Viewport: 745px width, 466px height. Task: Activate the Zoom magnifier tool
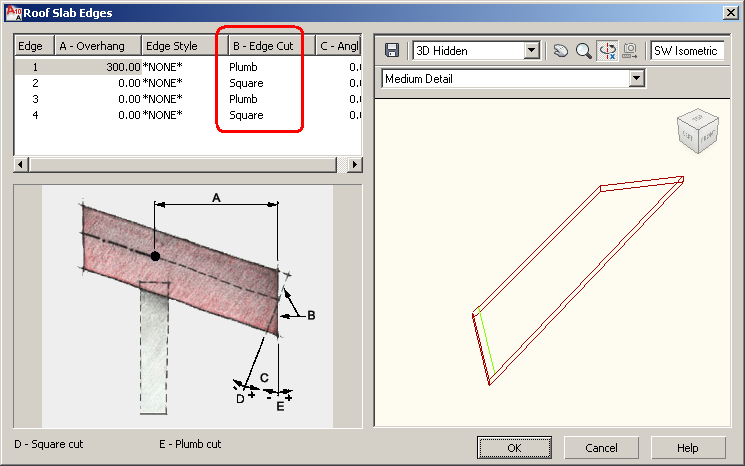[x=583, y=50]
